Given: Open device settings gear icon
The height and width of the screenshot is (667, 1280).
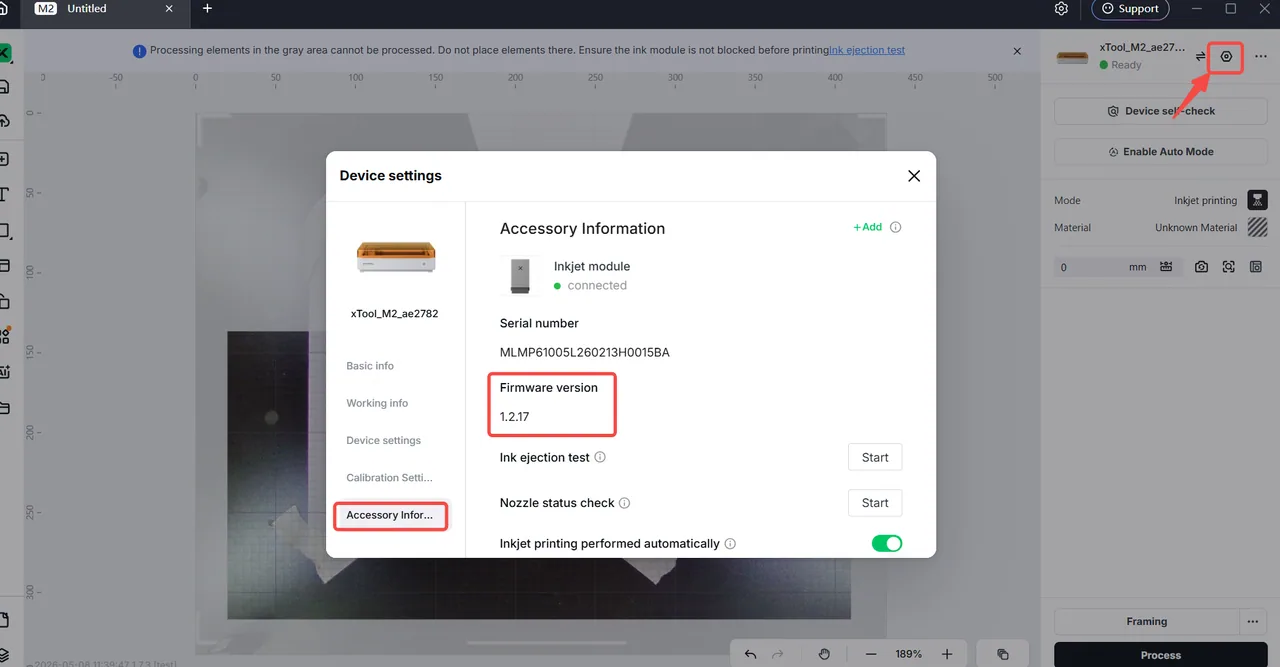Looking at the screenshot, I should 1226,57.
